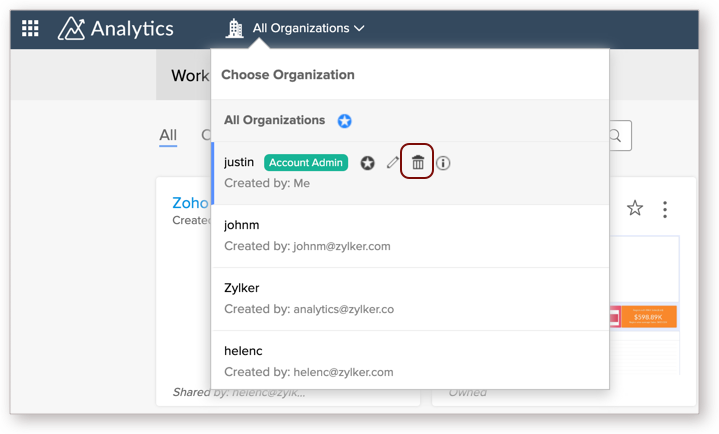The image size is (719, 434).
Task: Switch to the All workspaces tab
Action: point(168,135)
